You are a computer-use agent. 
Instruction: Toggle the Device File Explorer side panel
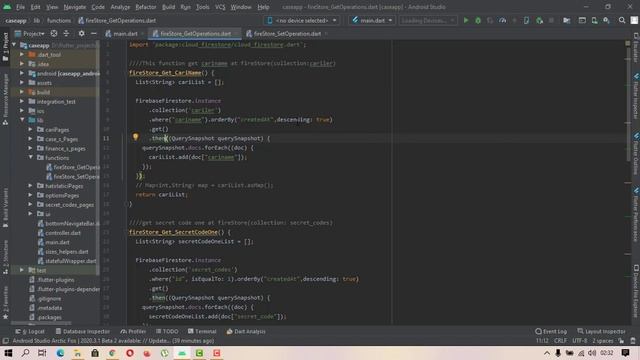click(636, 291)
